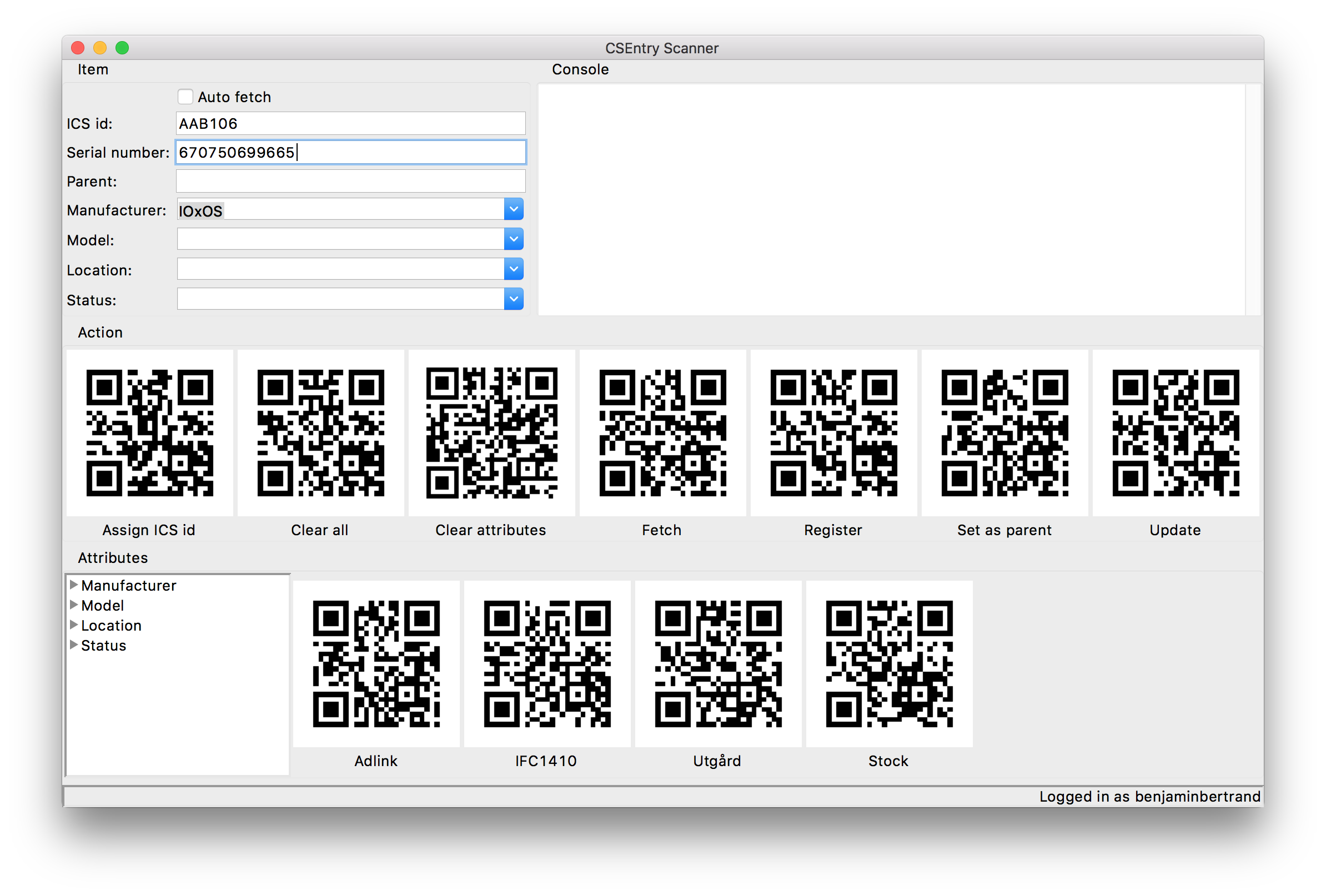The image size is (1326, 896).
Task: Expand the Location attribute in the tree
Action: point(74,625)
